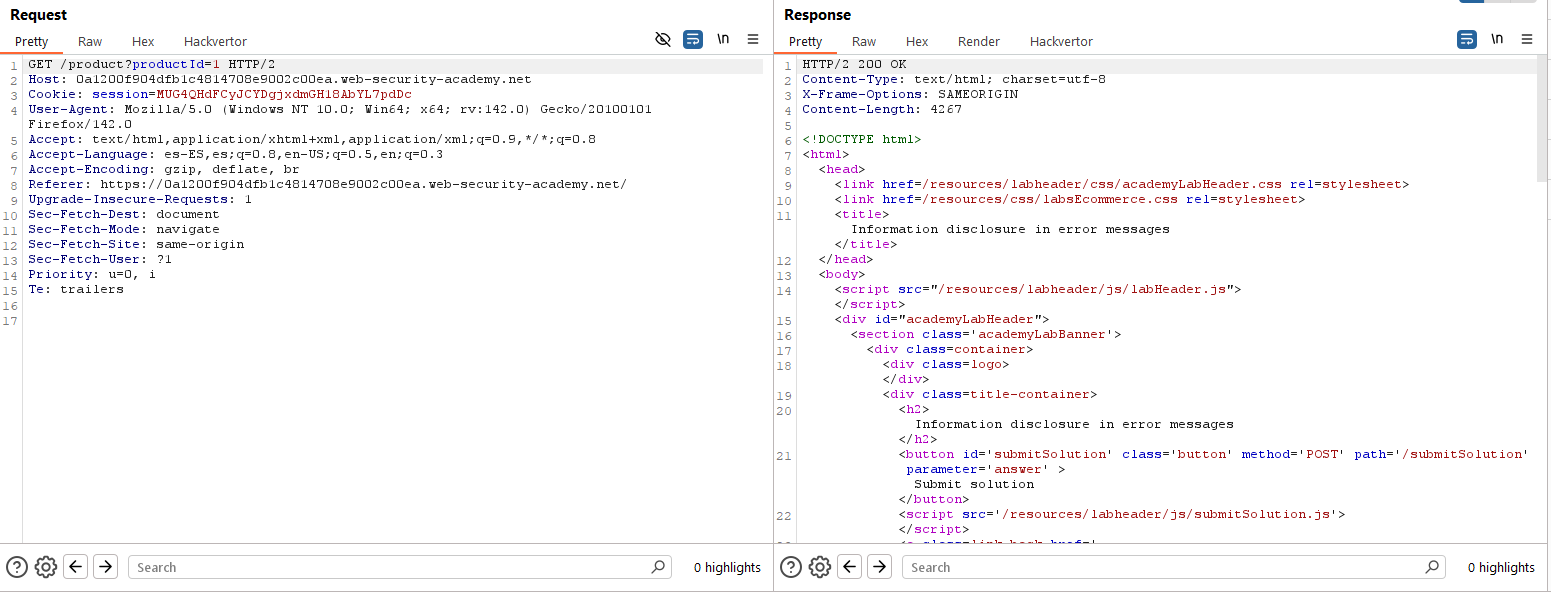1551x592 pixels.
Task: Open the Request panel hamburger options menu
Action: point(753,40)
